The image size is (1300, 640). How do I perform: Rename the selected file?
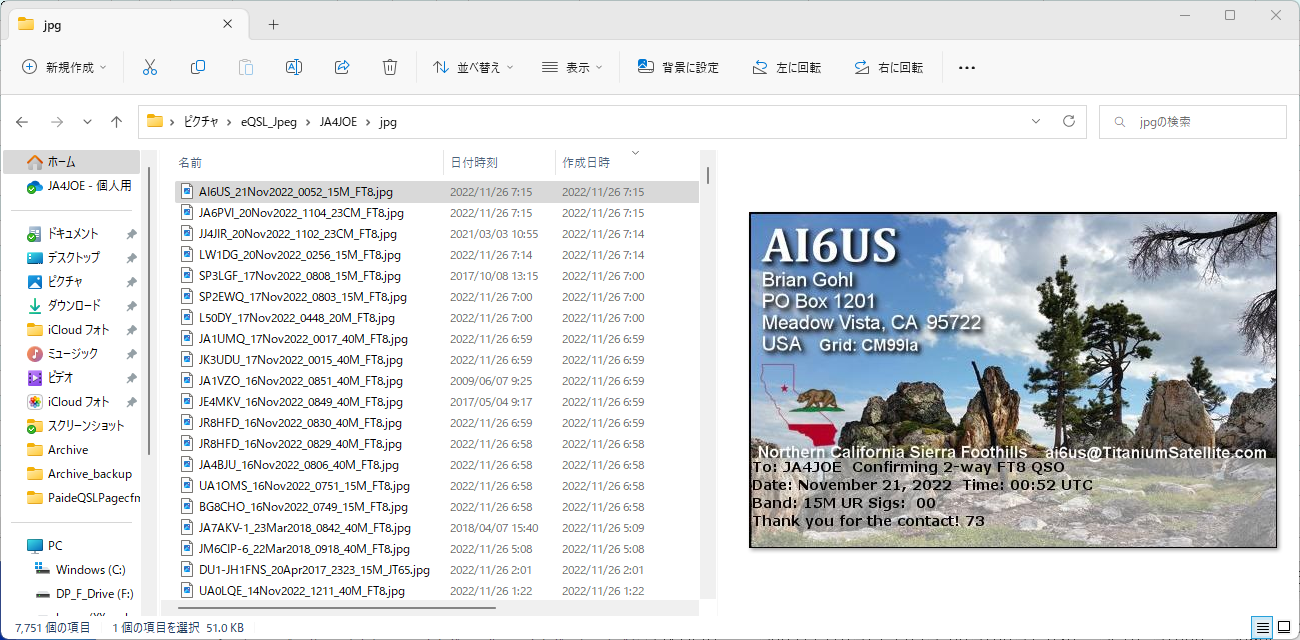(x=293, y=67)
